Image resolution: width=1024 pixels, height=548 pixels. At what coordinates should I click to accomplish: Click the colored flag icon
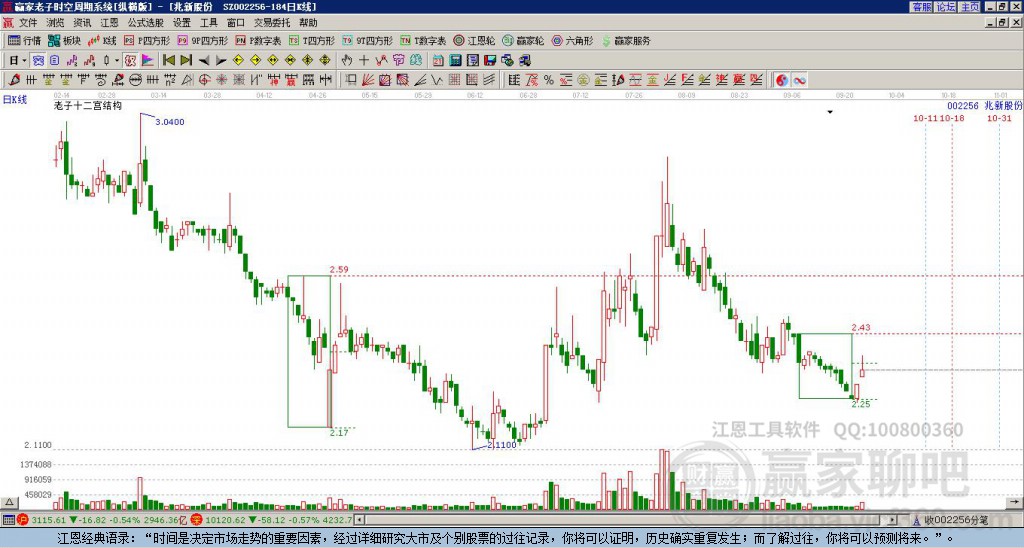coord(148,60)
